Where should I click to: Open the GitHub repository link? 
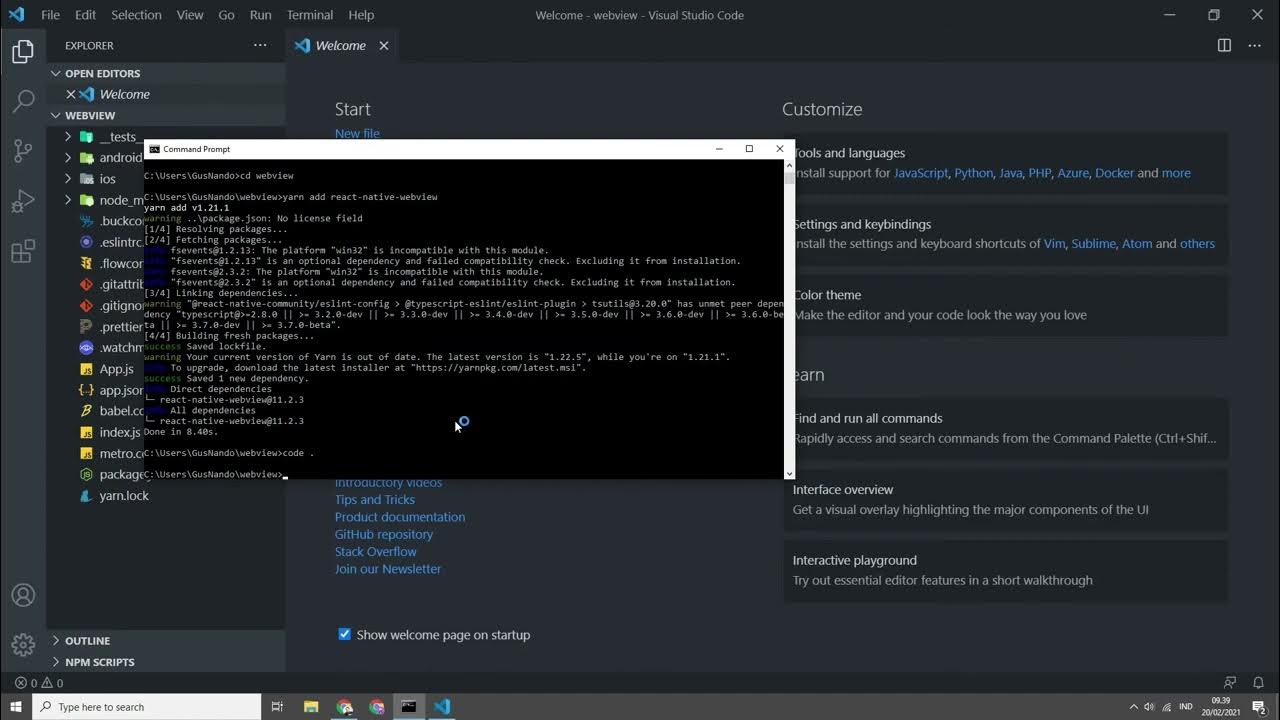coord(384,534)
